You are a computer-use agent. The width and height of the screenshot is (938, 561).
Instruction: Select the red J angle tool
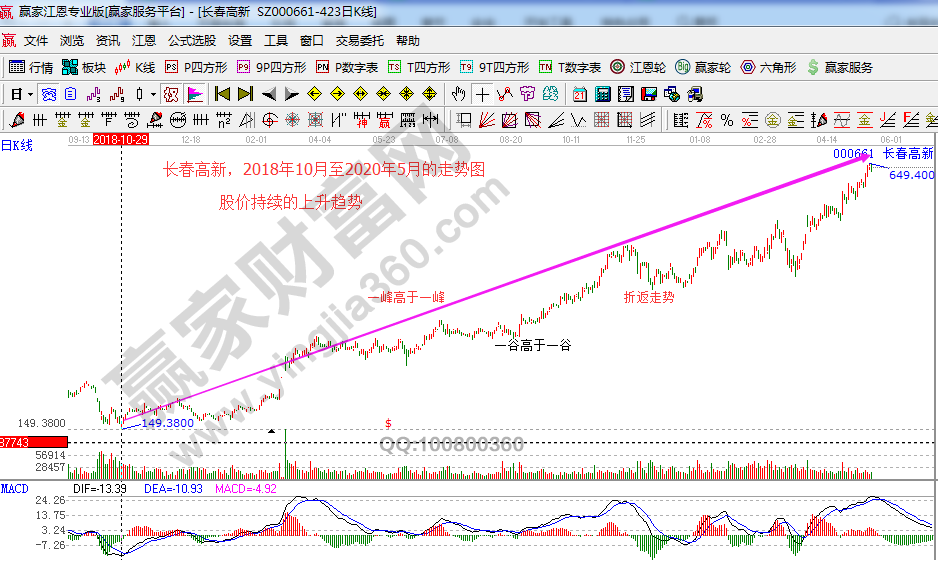point(887,120)
